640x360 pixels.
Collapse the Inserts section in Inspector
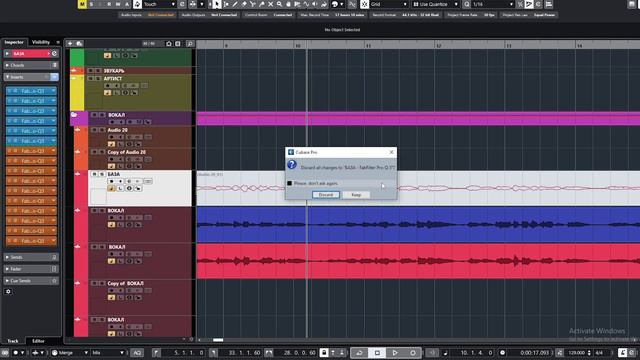[7, 77]
